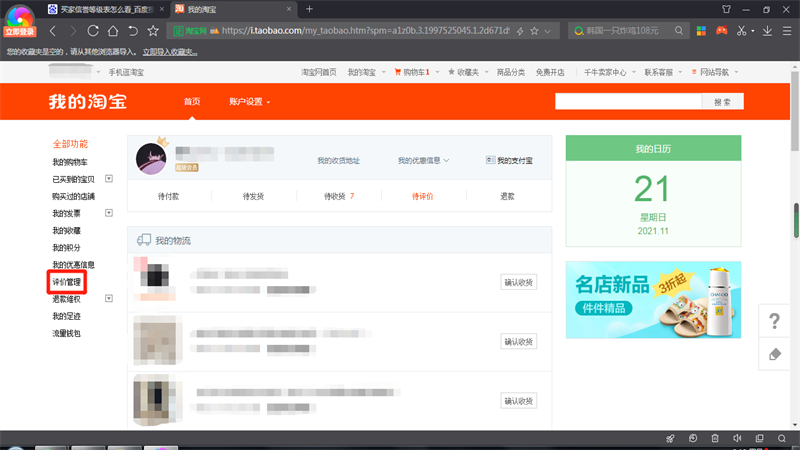Open 我的支付宝 link
Image resolution: width=800 pixels, height=450 pixels.
[509, 160]
